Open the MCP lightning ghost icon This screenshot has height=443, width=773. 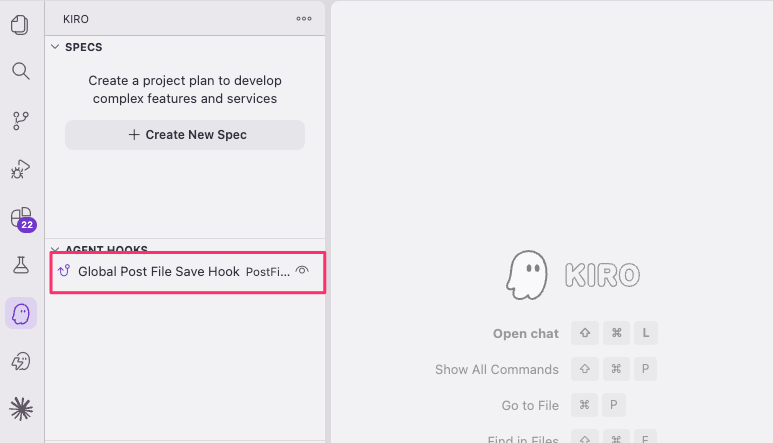tap(21, 361)
